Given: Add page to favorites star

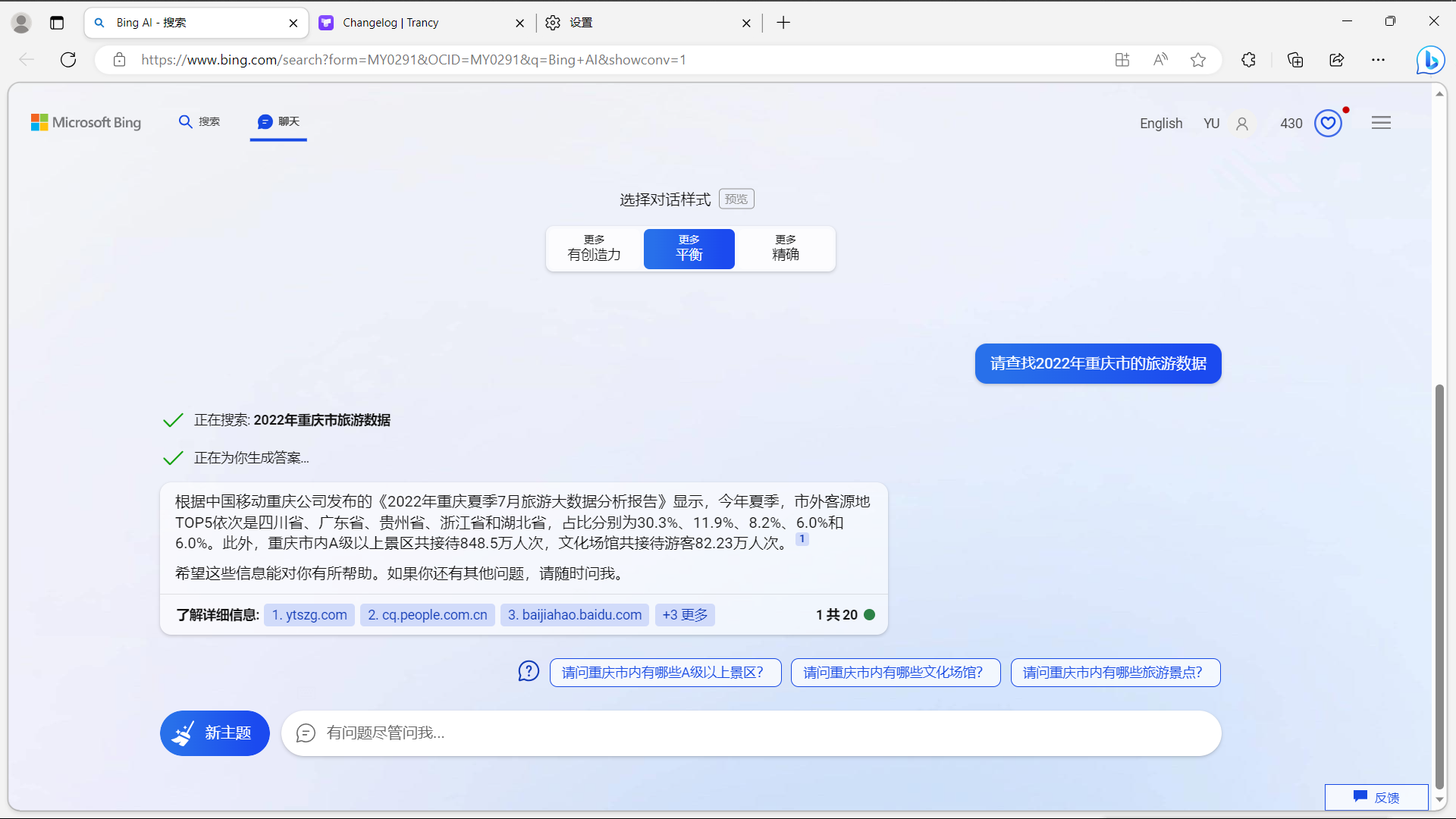Looking at the screenshot, I should tap(1198, 60).
